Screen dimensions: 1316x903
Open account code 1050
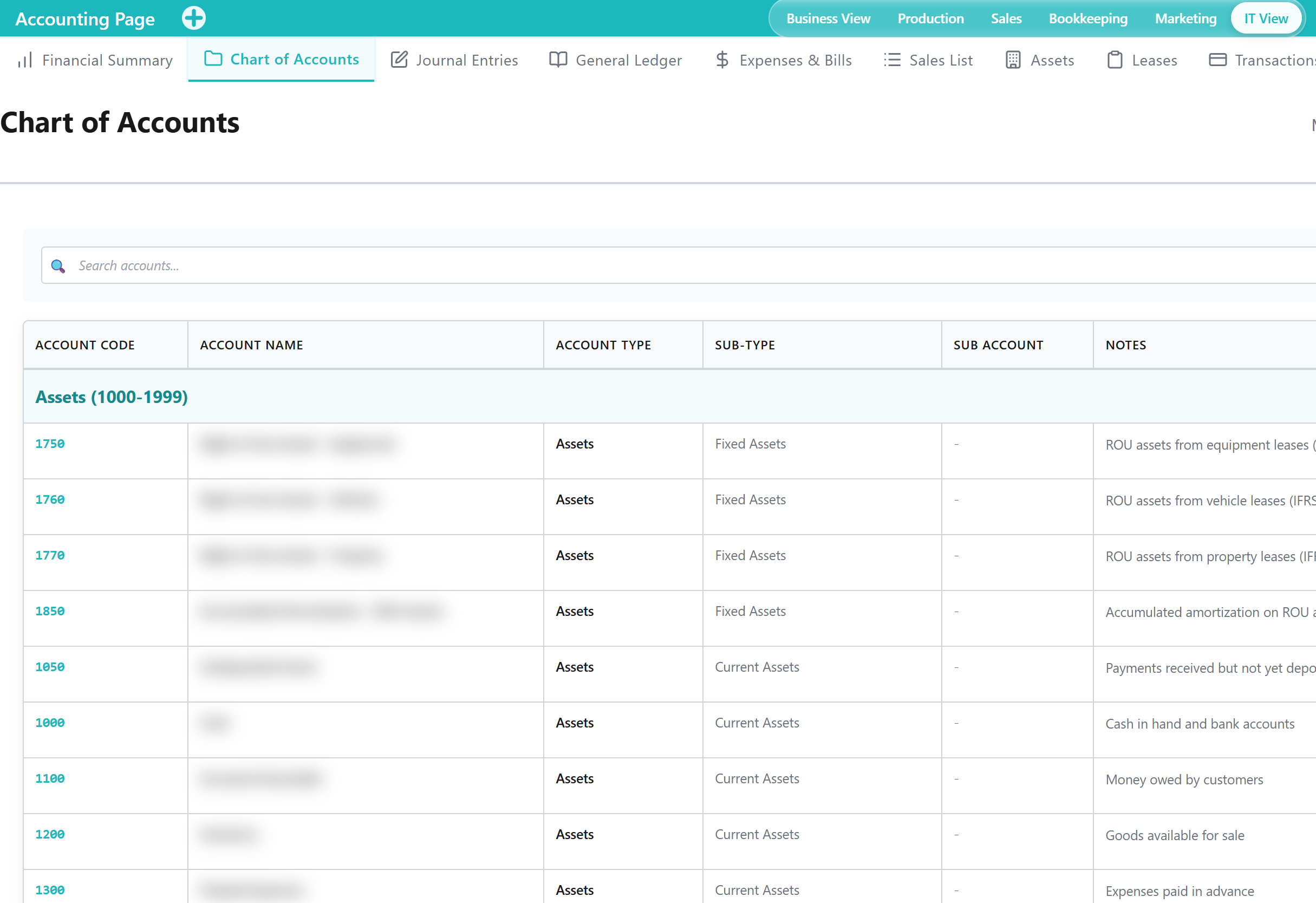click(50, 667)
